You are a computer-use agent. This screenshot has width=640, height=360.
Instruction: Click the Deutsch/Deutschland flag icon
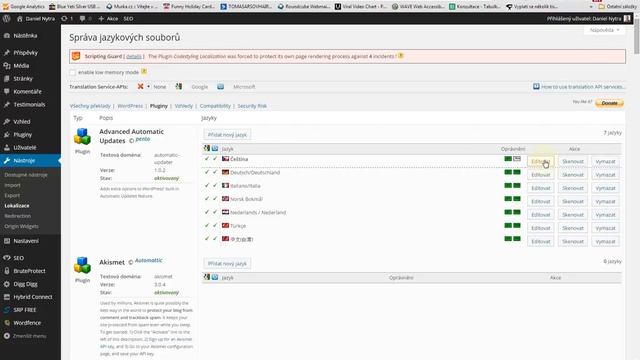(x=225, y=172)
